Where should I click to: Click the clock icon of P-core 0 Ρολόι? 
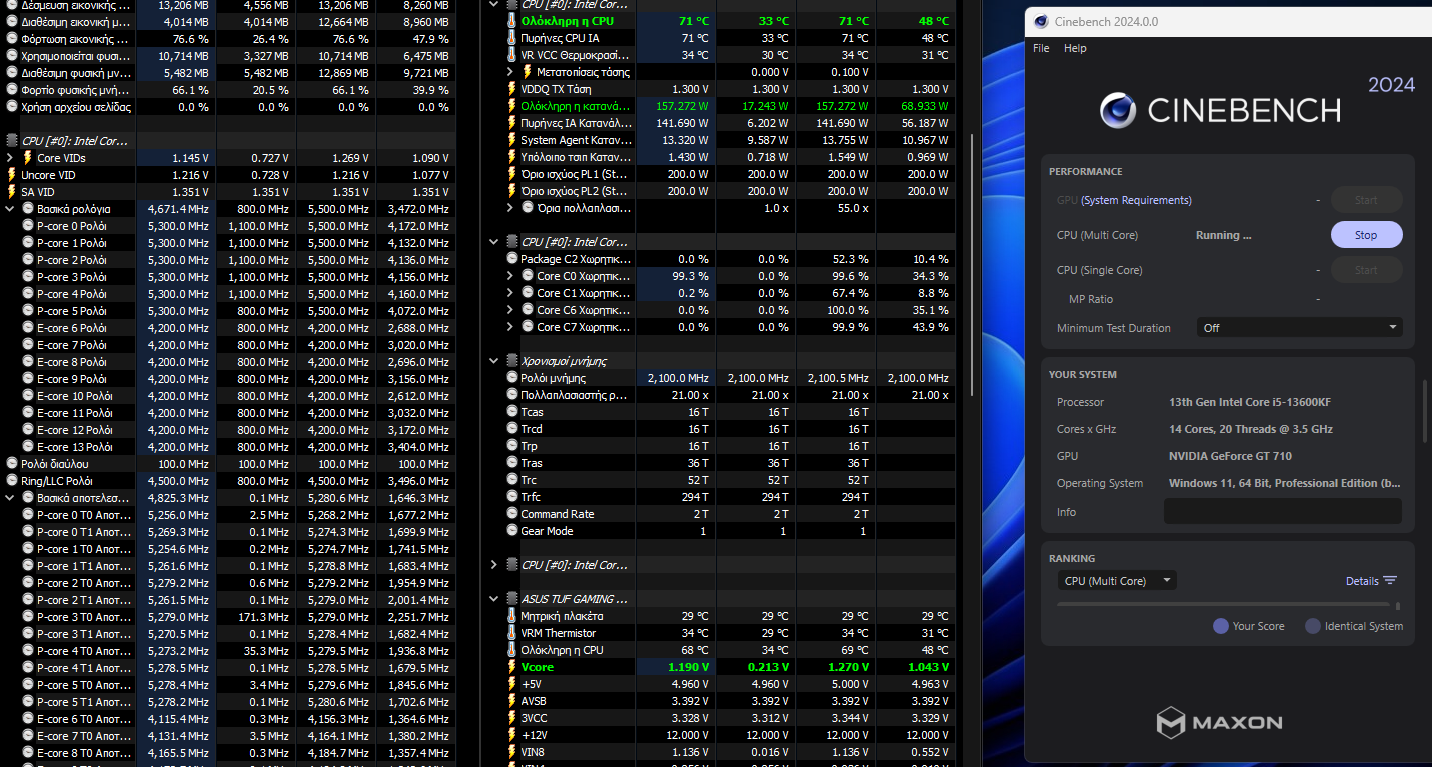coord(28,226)
